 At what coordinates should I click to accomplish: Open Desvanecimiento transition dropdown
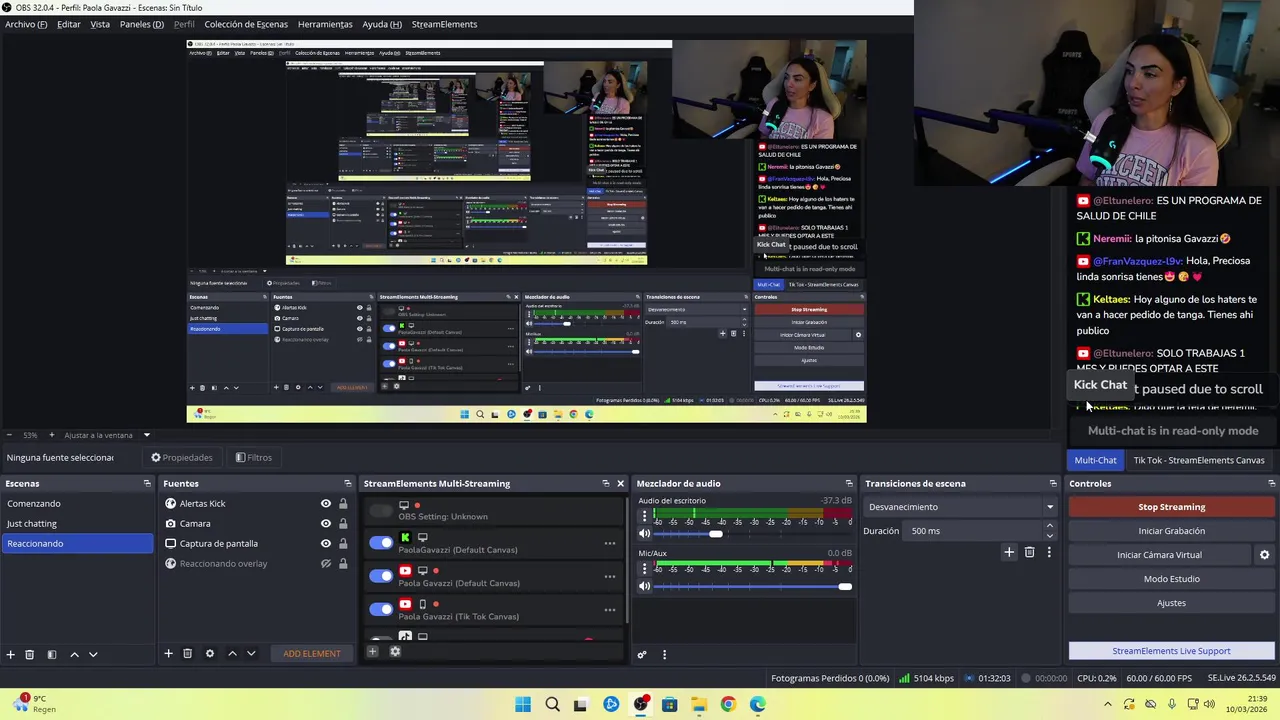point(961,507)
